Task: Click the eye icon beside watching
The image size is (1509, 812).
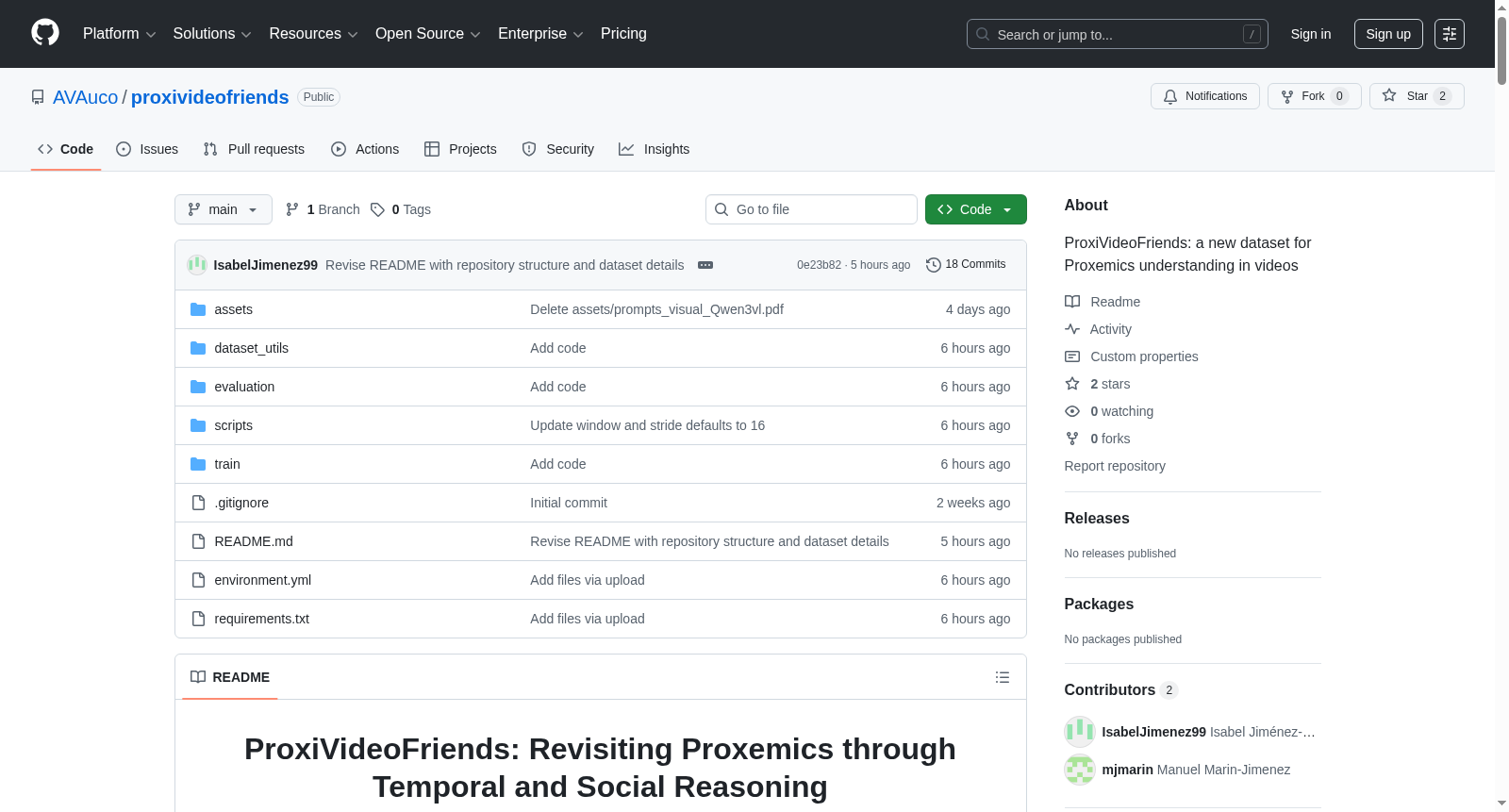Action: tap(1072, 411)
